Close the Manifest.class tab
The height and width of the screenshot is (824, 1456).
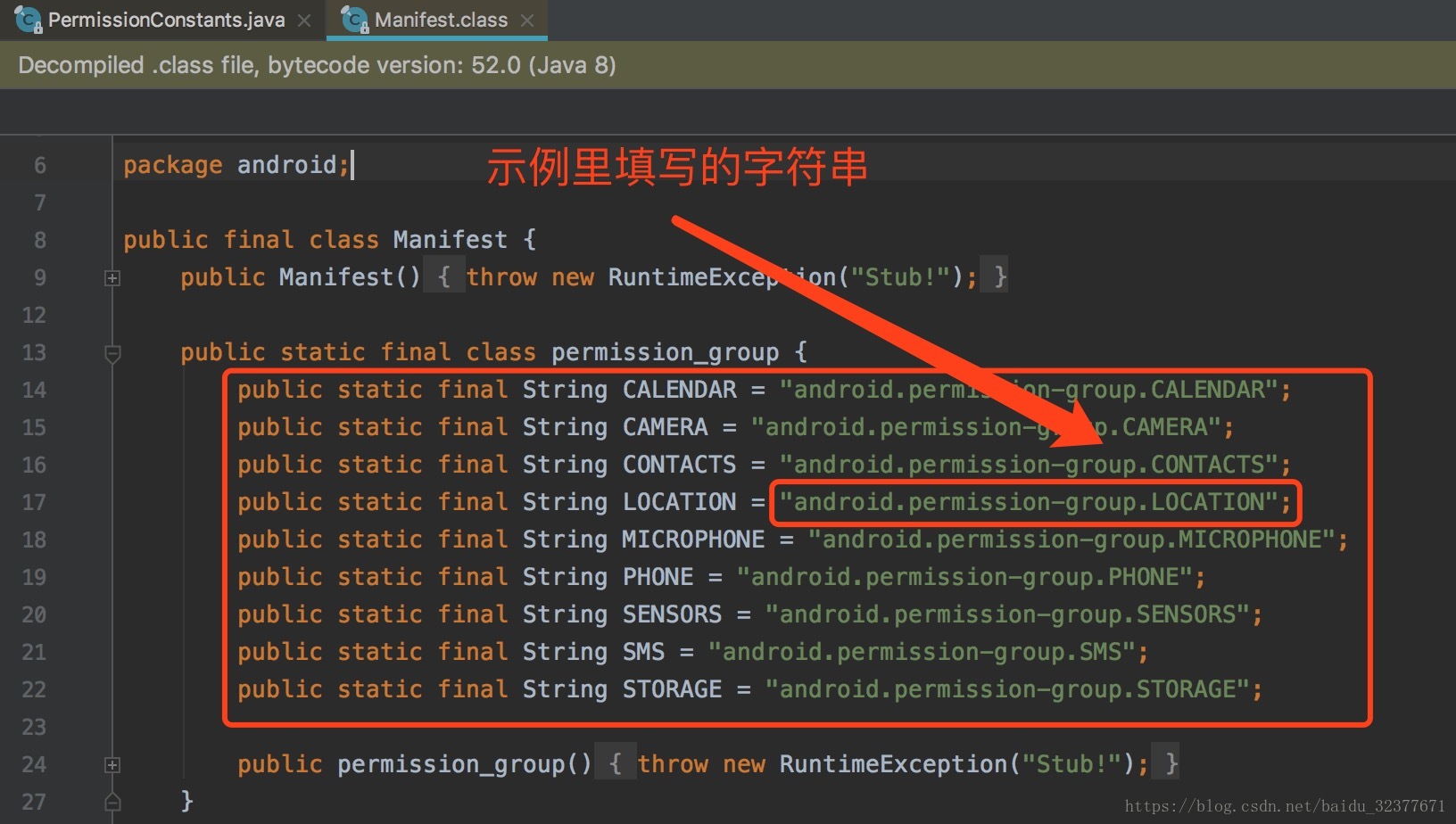(x=527, y=21)
